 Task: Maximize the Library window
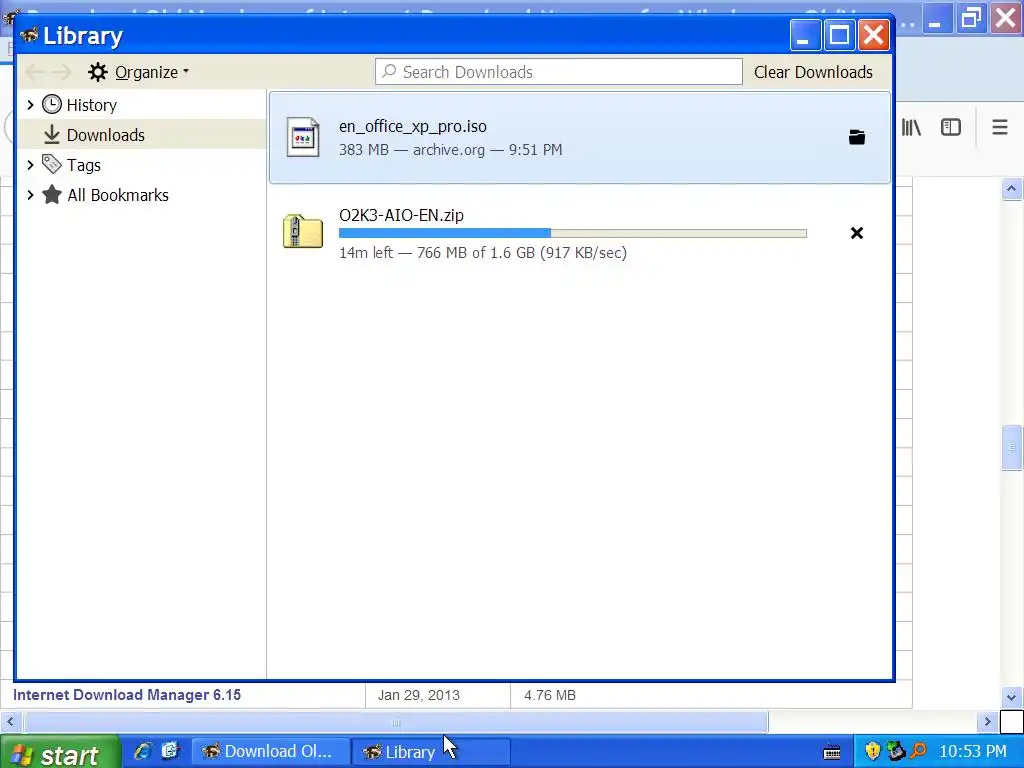click(x=839, y=35)
